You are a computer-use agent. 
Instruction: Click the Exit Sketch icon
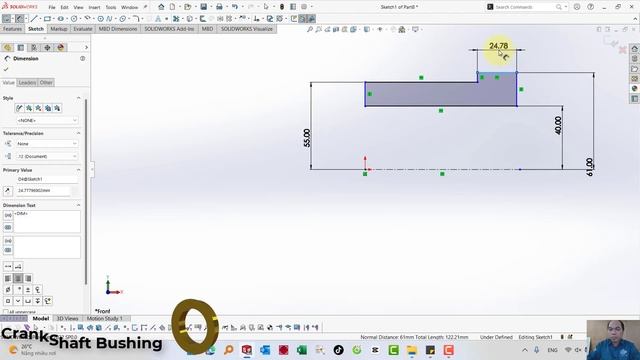7,19
